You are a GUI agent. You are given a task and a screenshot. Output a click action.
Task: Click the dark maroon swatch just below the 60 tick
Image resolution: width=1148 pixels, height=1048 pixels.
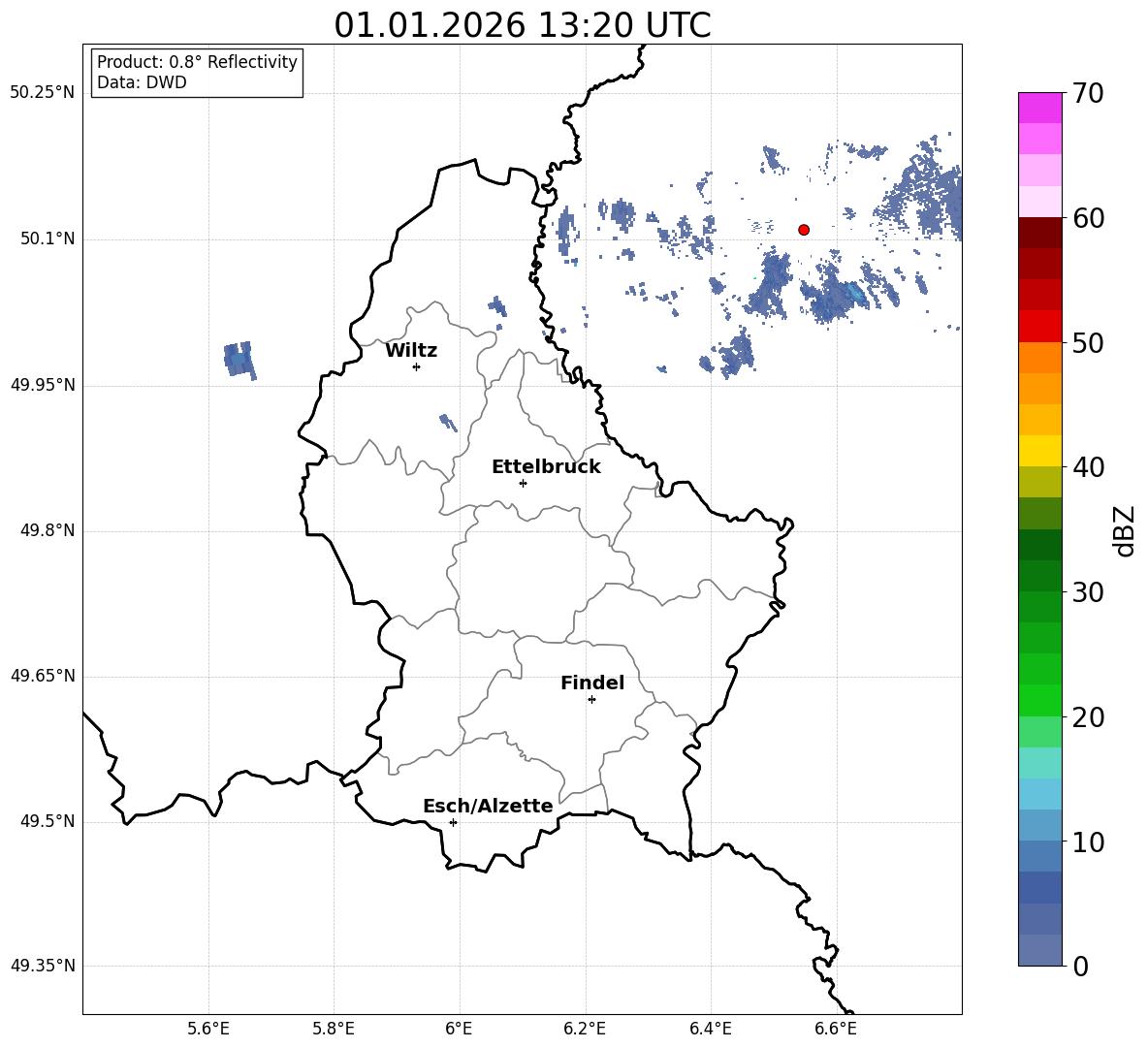click(x=1039, y=232)
